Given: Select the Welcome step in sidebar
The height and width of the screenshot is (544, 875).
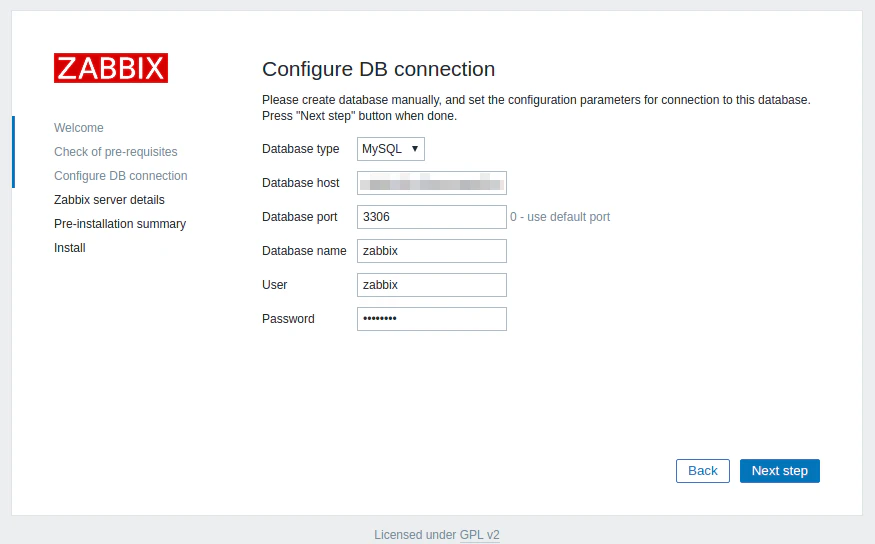Looking at the screenshot, I should (79, 128).
